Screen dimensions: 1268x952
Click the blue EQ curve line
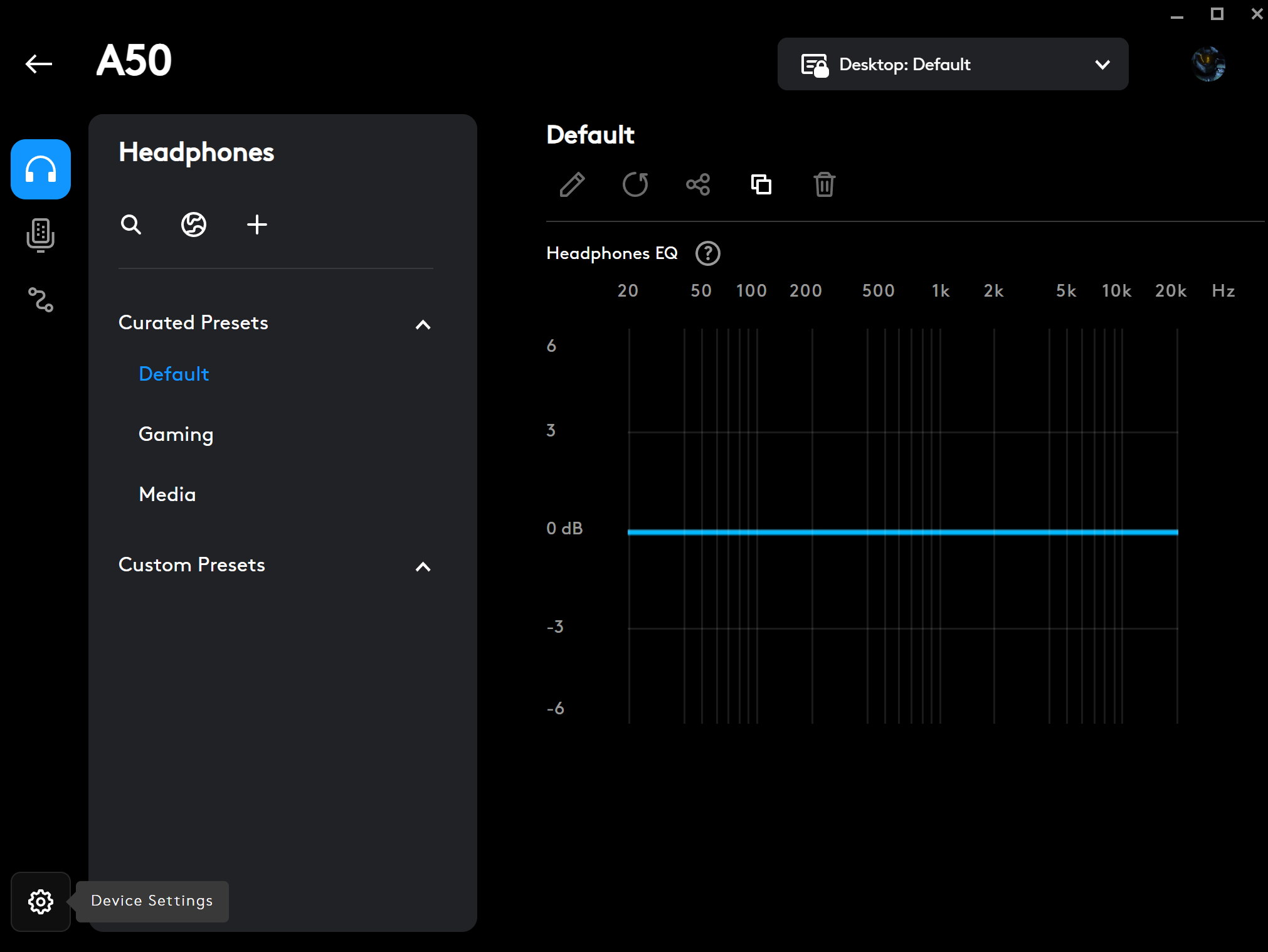tap(903, 532)
